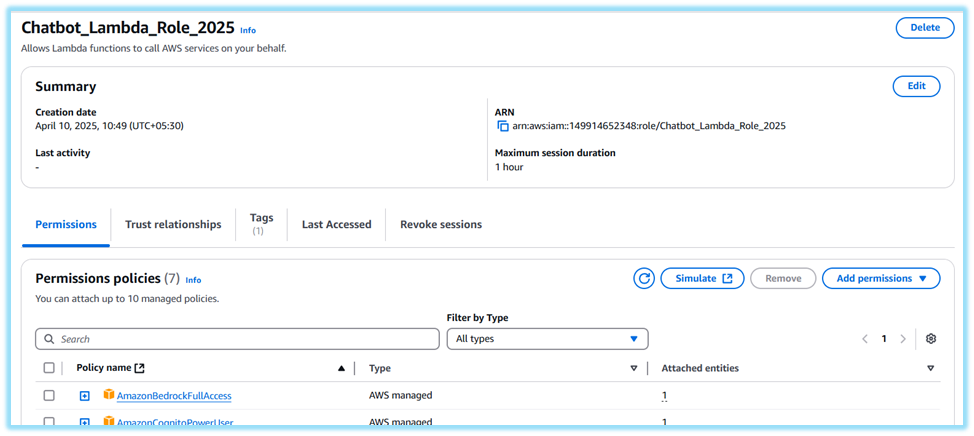The height and width of the screenshot is (436, 974).
Task: Click the creation date April 10, 2025 text
Action: coord(109,125)
